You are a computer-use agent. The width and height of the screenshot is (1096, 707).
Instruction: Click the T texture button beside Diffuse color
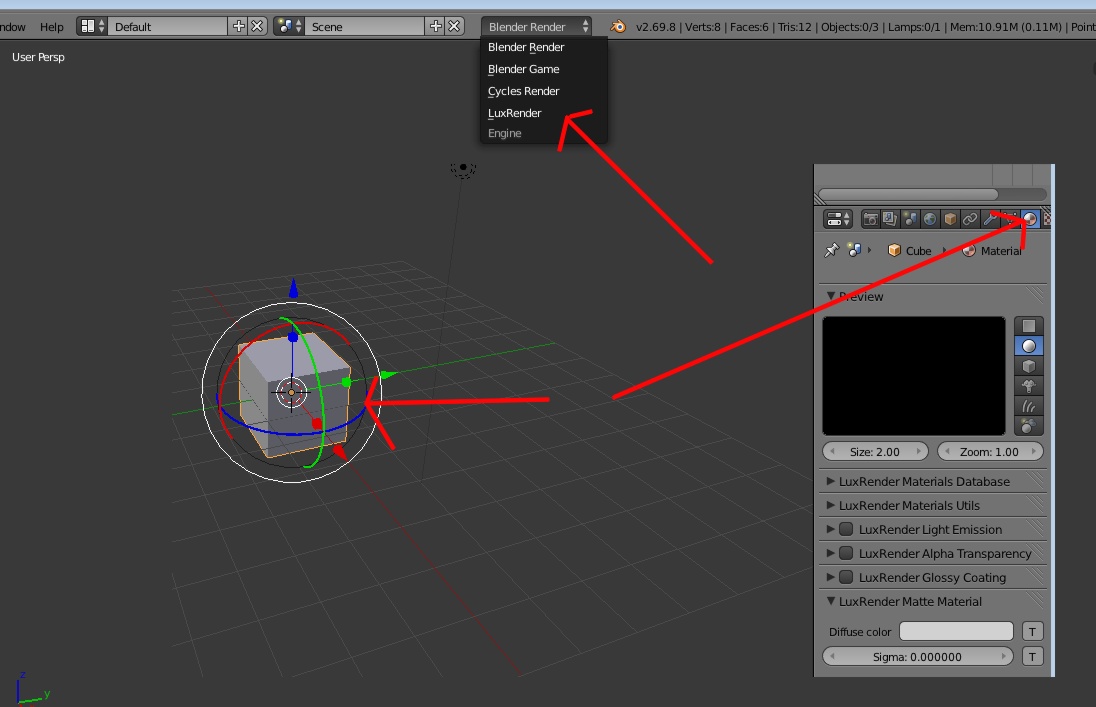tap(1032, 631)
